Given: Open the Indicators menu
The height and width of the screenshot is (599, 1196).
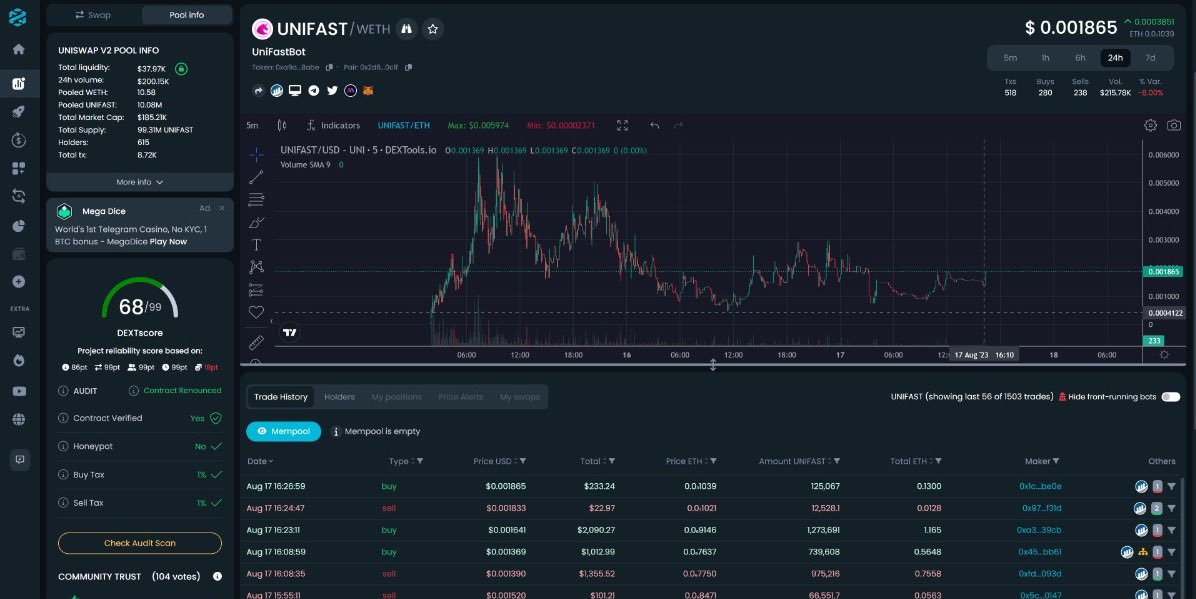Looking at the screenshot, I should click(333, 125).
